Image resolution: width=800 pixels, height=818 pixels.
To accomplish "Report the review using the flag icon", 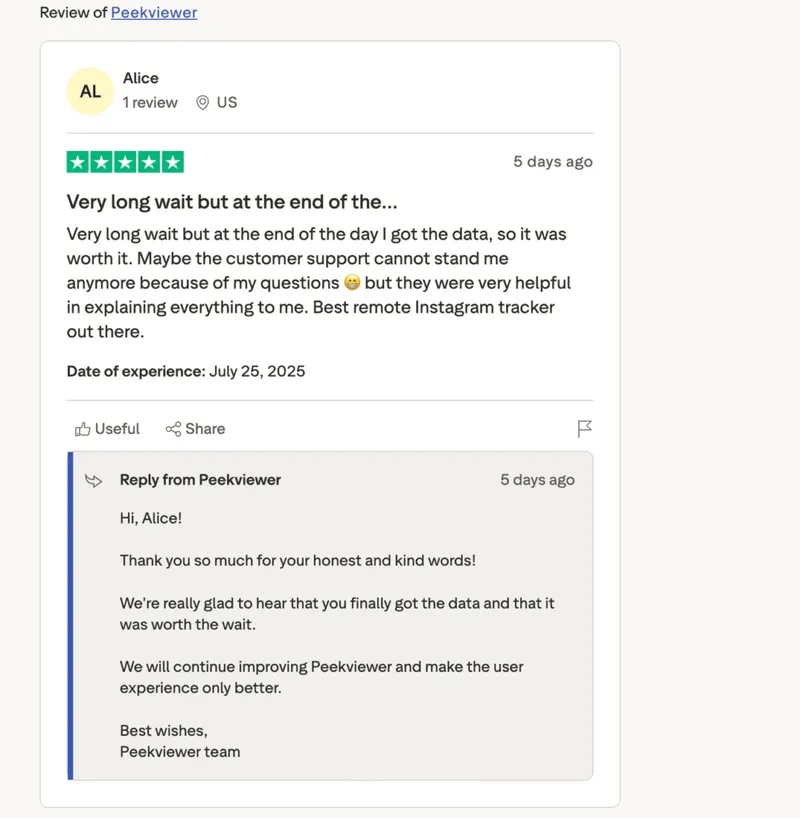I will [585, 429].
